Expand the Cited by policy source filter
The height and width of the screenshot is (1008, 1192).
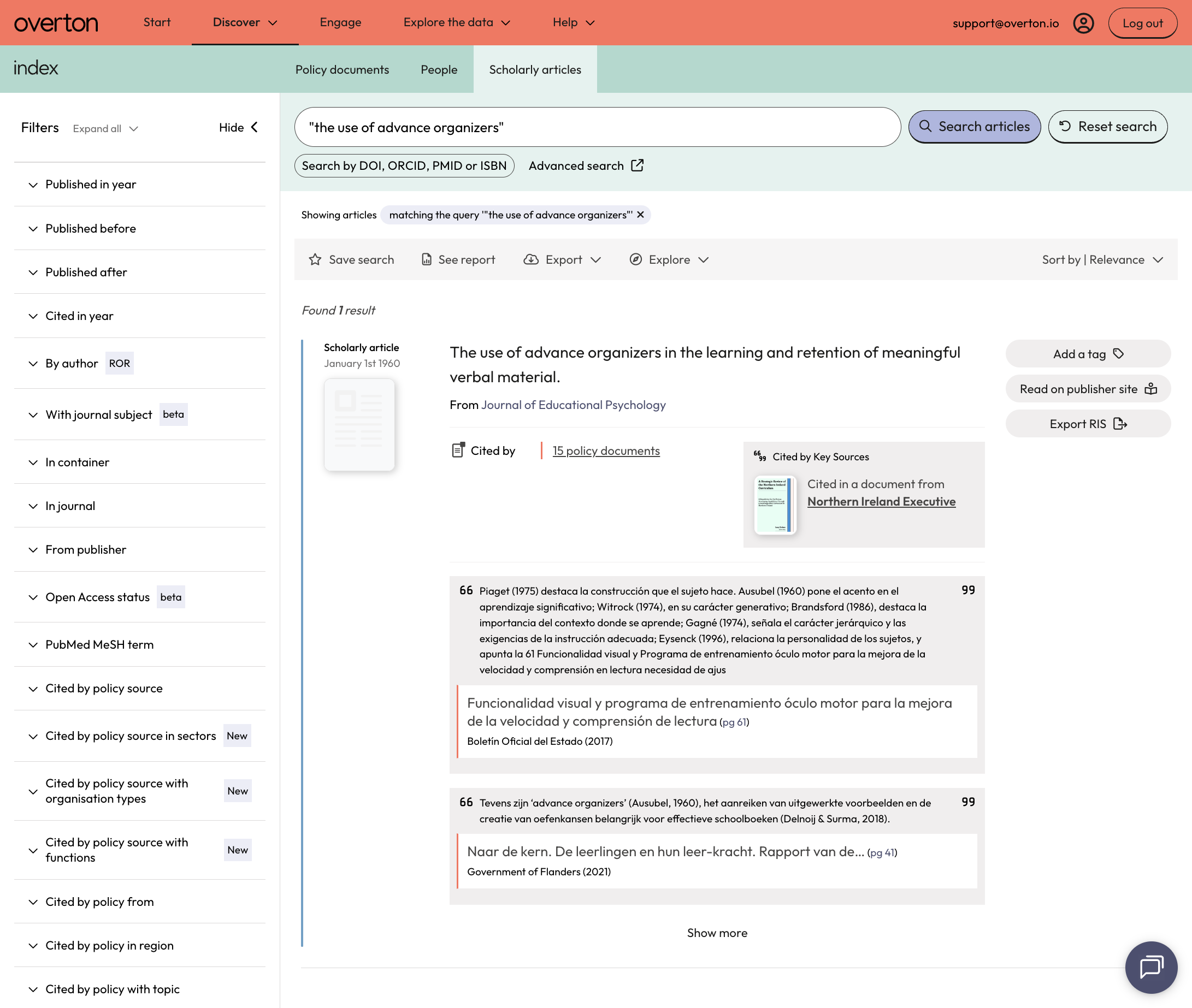(x=139, y=689)
